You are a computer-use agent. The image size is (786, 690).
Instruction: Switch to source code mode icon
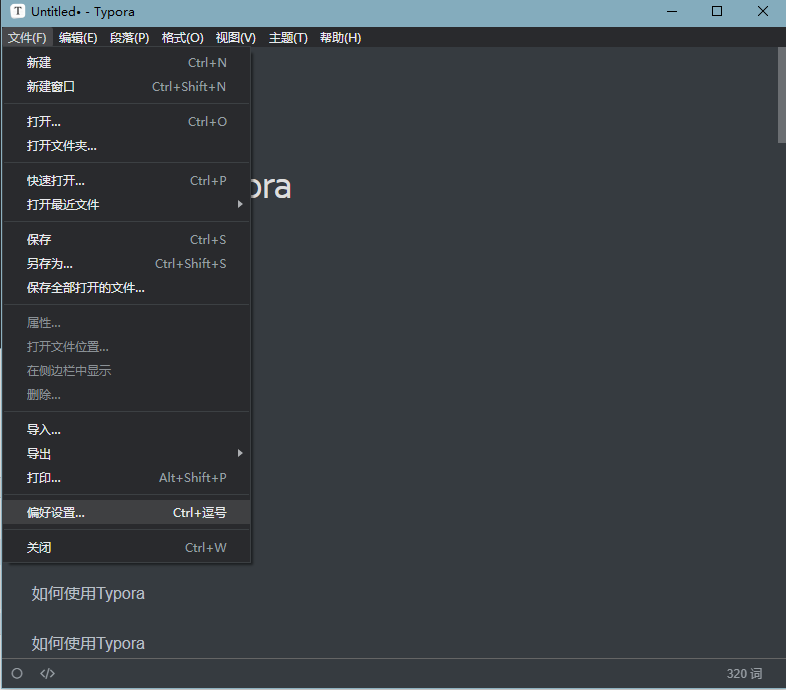coord(47,673)
